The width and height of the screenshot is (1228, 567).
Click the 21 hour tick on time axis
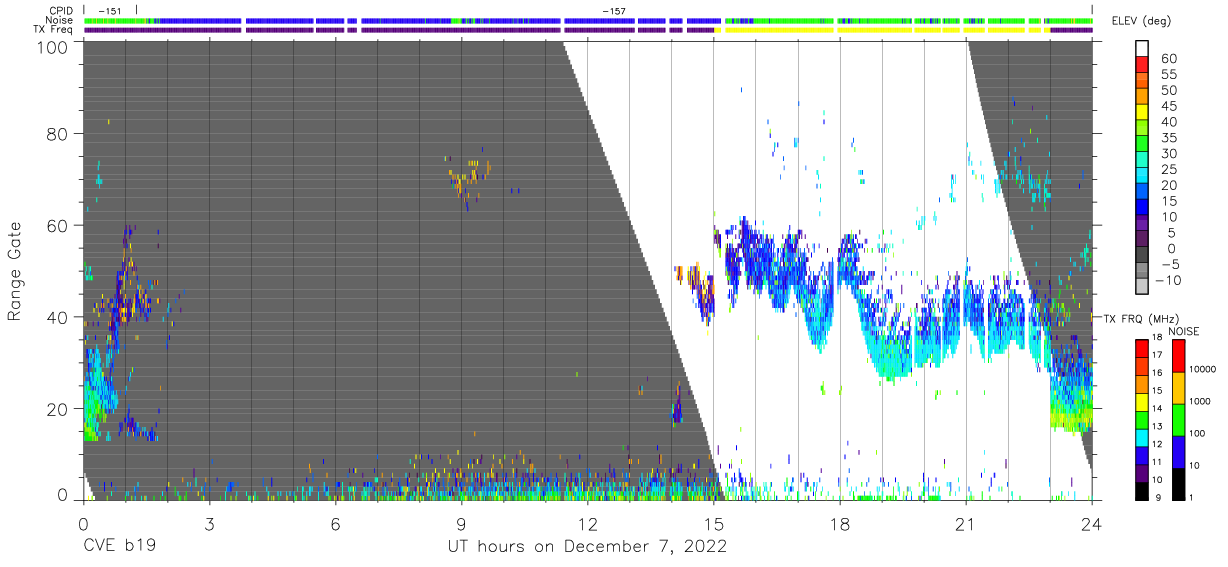pyautogui.click(x=966, y=523)
